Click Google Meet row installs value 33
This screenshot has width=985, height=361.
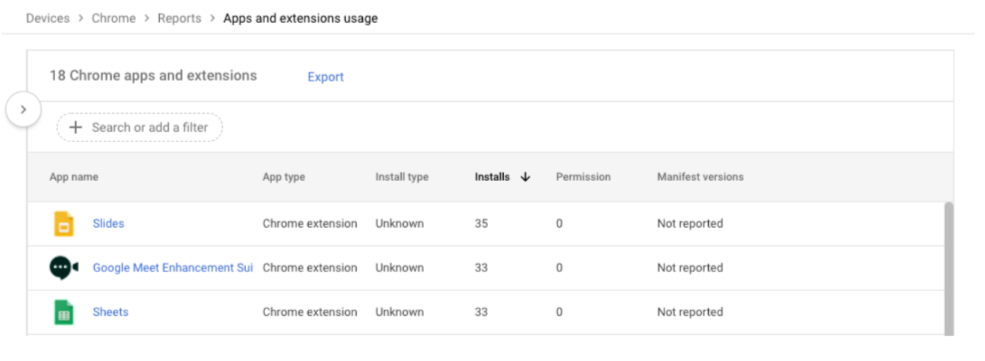point(481,268)
